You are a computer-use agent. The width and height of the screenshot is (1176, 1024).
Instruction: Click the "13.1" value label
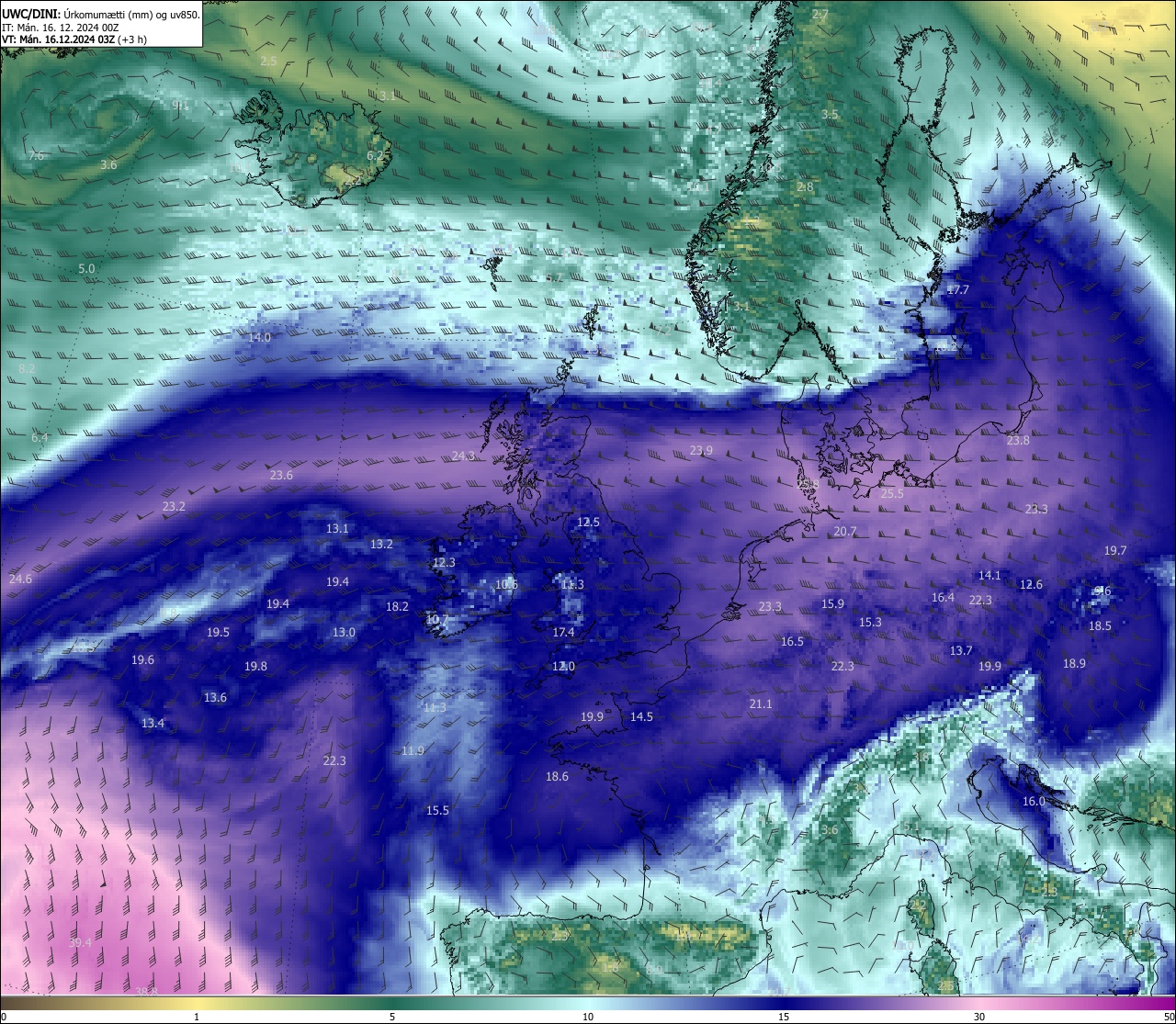(337, 528)
